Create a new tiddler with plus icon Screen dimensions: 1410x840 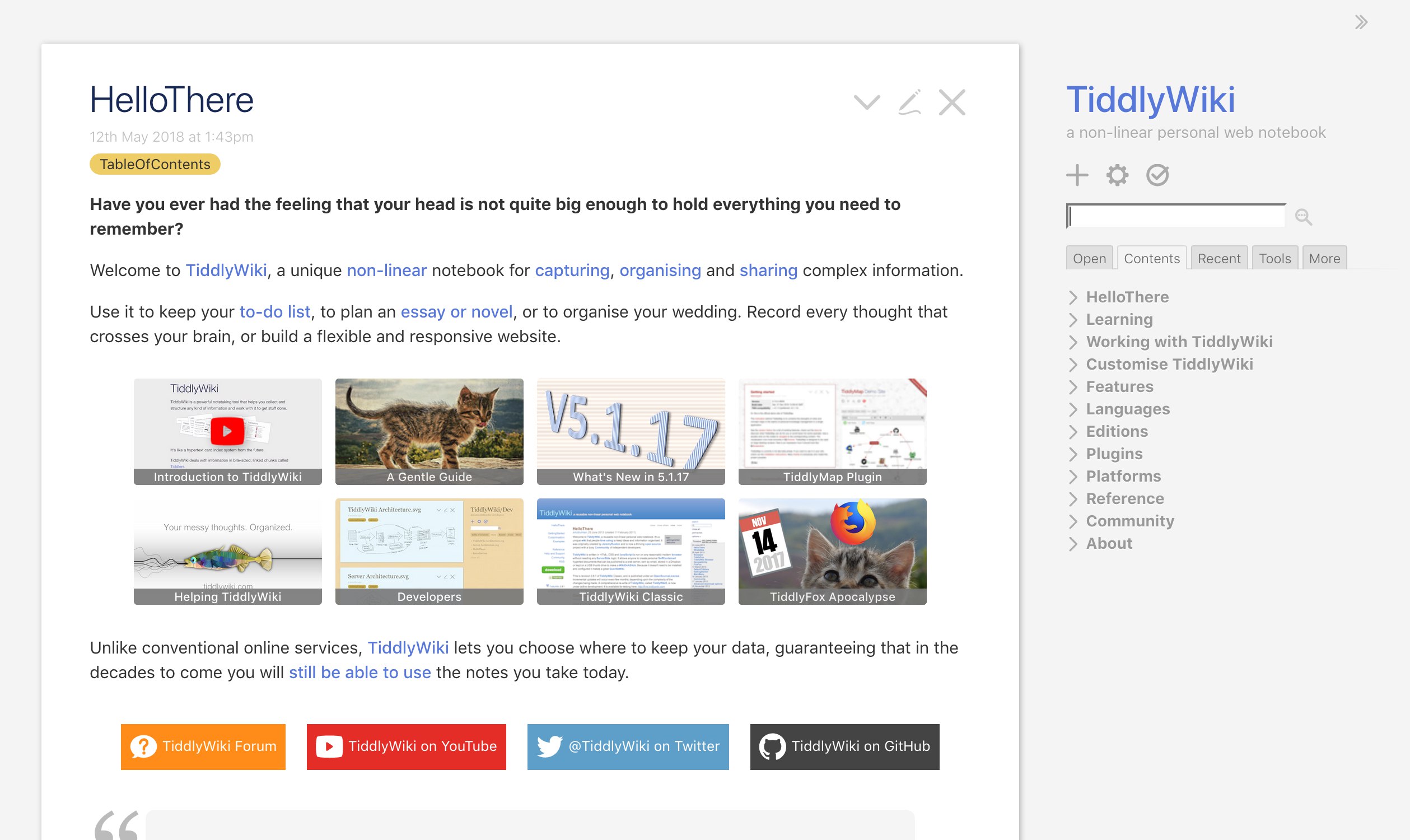point(1077,175)
